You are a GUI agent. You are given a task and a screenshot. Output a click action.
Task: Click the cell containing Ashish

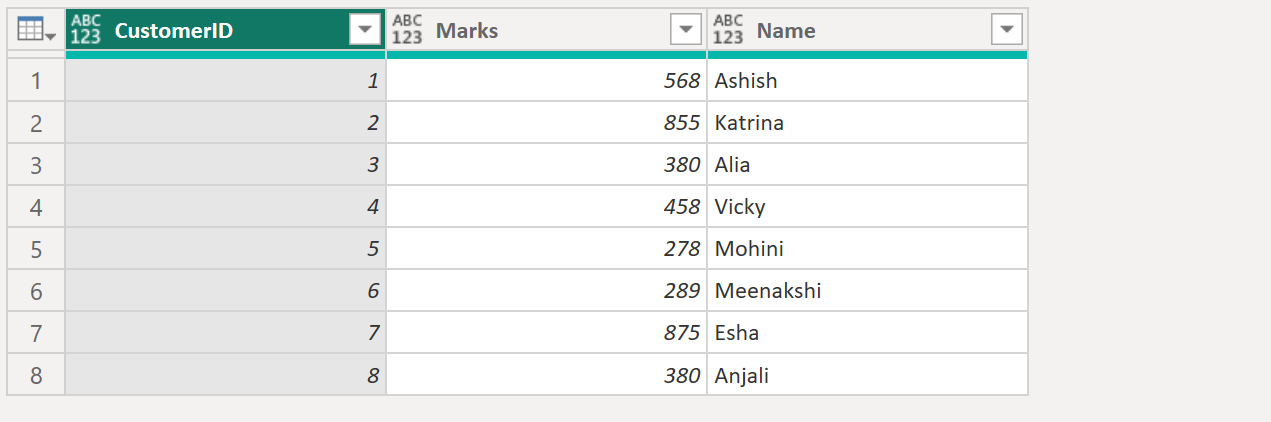pyautogui.click(x=746, y=81)
